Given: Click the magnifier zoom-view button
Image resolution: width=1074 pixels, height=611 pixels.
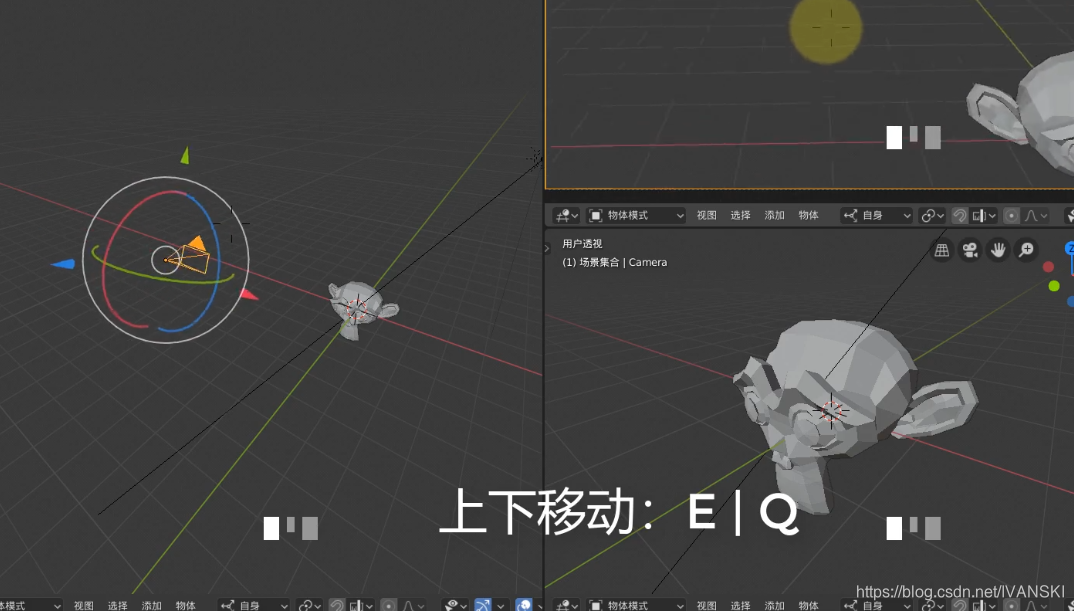Looking at the screenshot, I should 1026,250.
